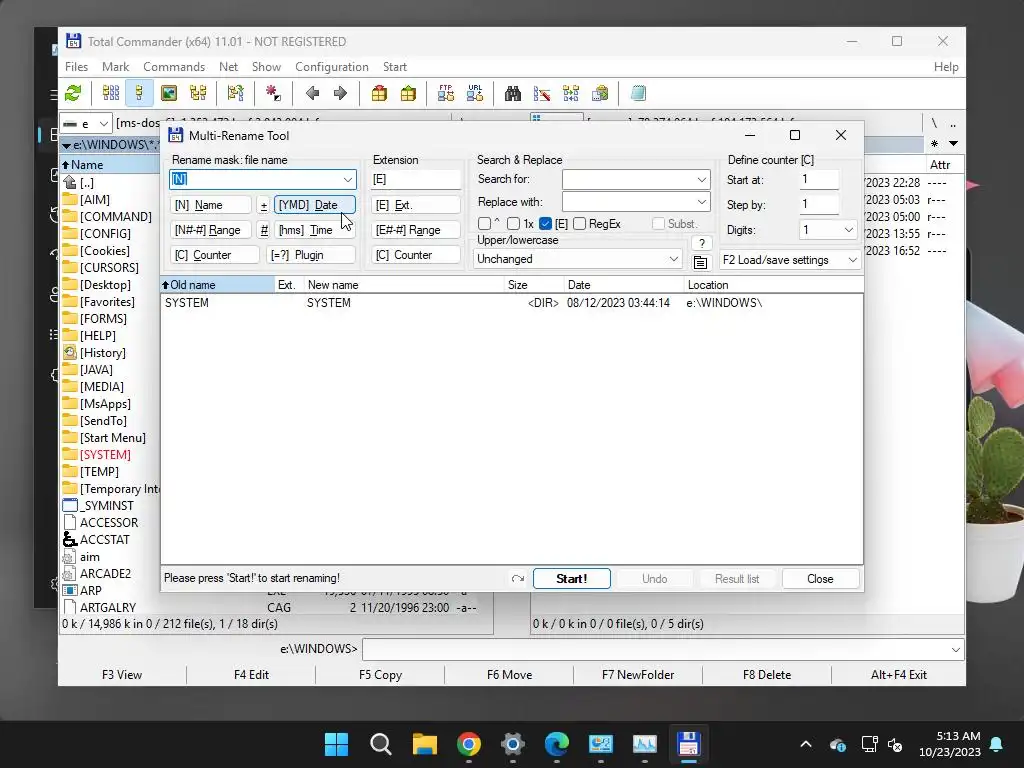This screenshot has height=768, width=1024.
Task: Open the Configuration menu
Action: click(332, 67)
